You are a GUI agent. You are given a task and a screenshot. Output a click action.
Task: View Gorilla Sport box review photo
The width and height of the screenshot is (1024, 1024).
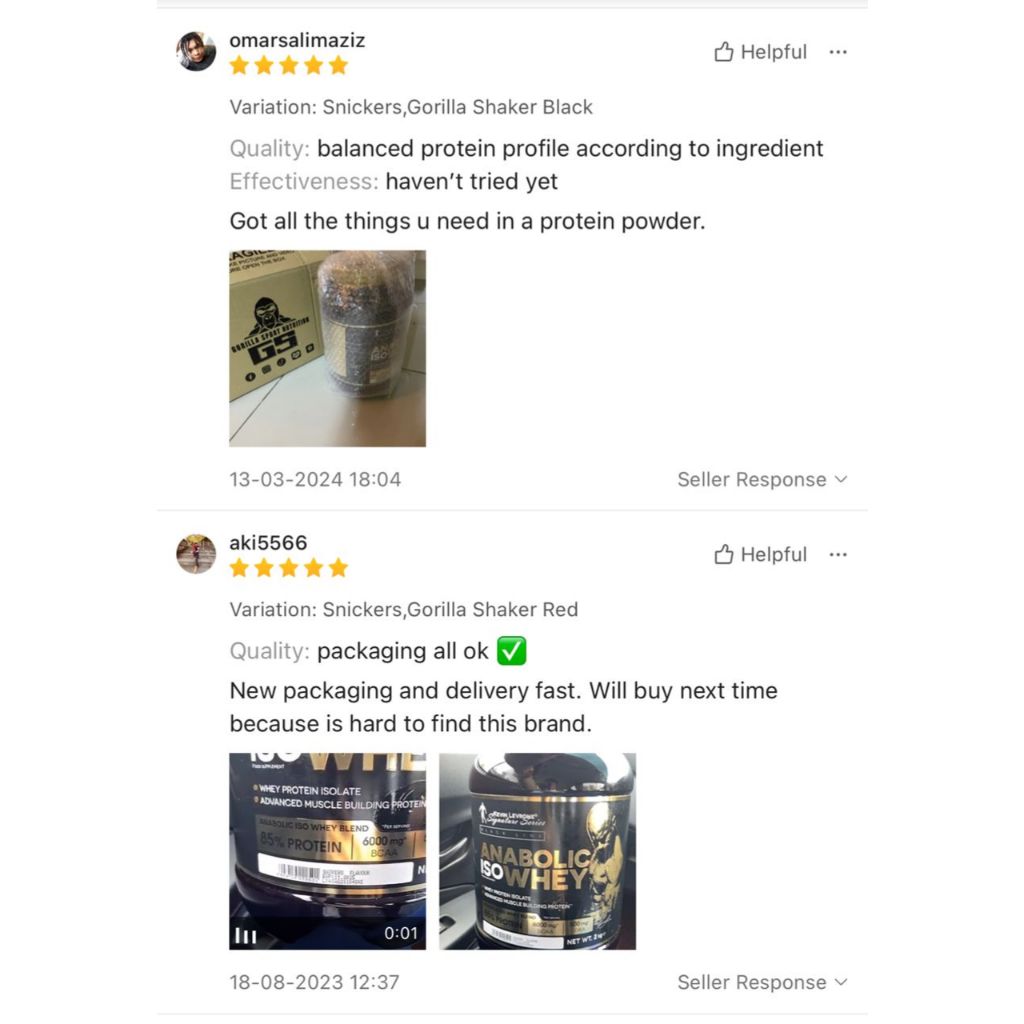[327, 348]
